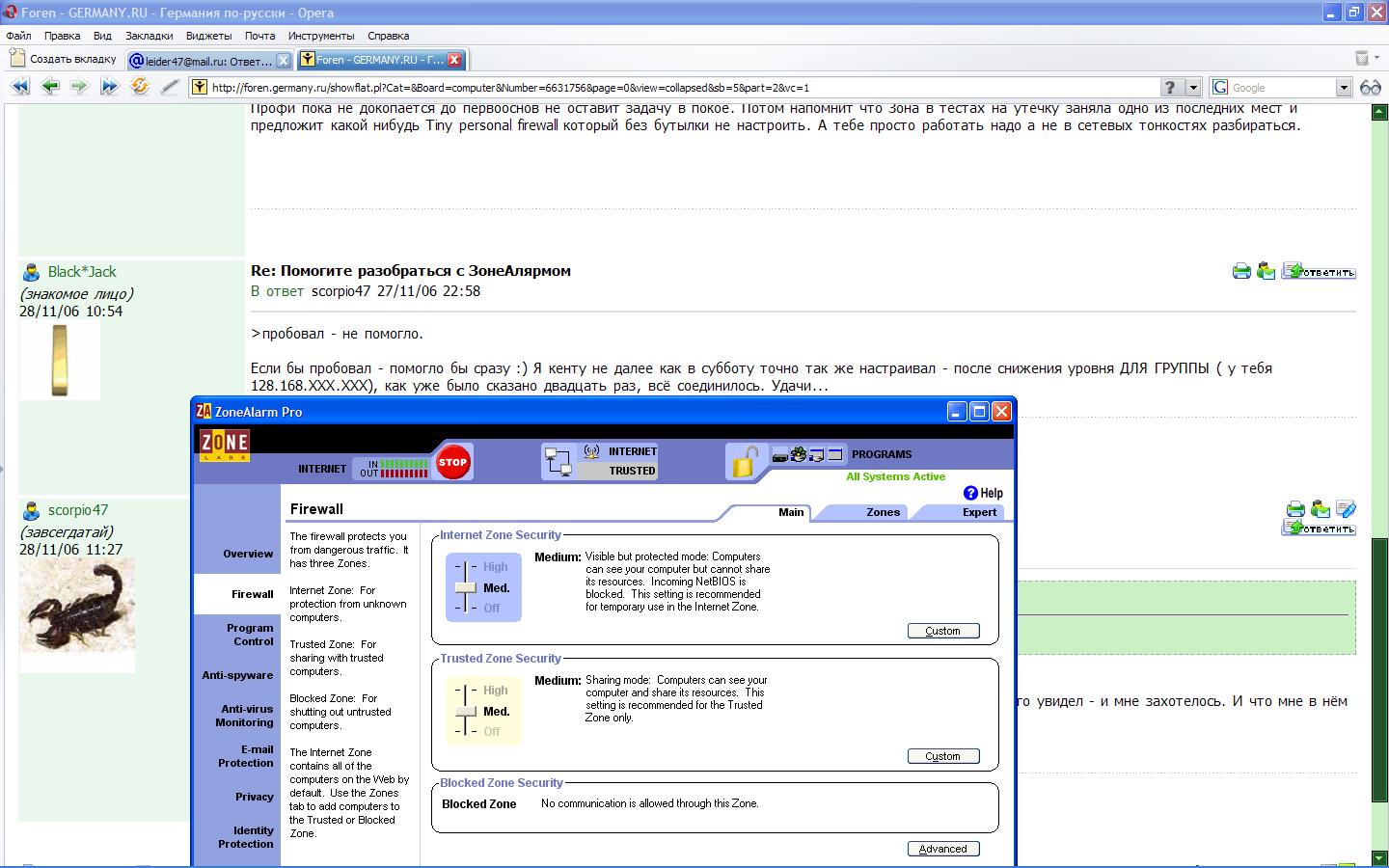Screen dimensions: 1389x868
Task: Print Black*Jack's post with the printer icon
Action: (1241, 271)
